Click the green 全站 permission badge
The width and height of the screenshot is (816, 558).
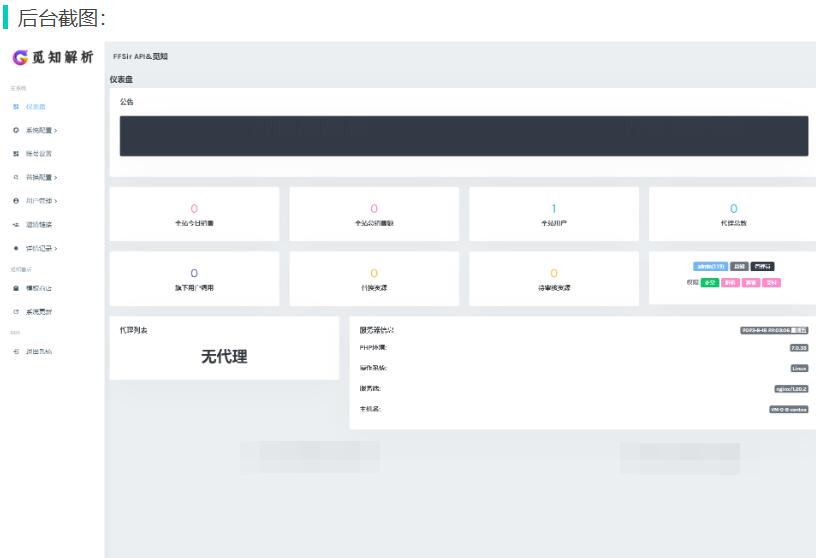[710, 283]
